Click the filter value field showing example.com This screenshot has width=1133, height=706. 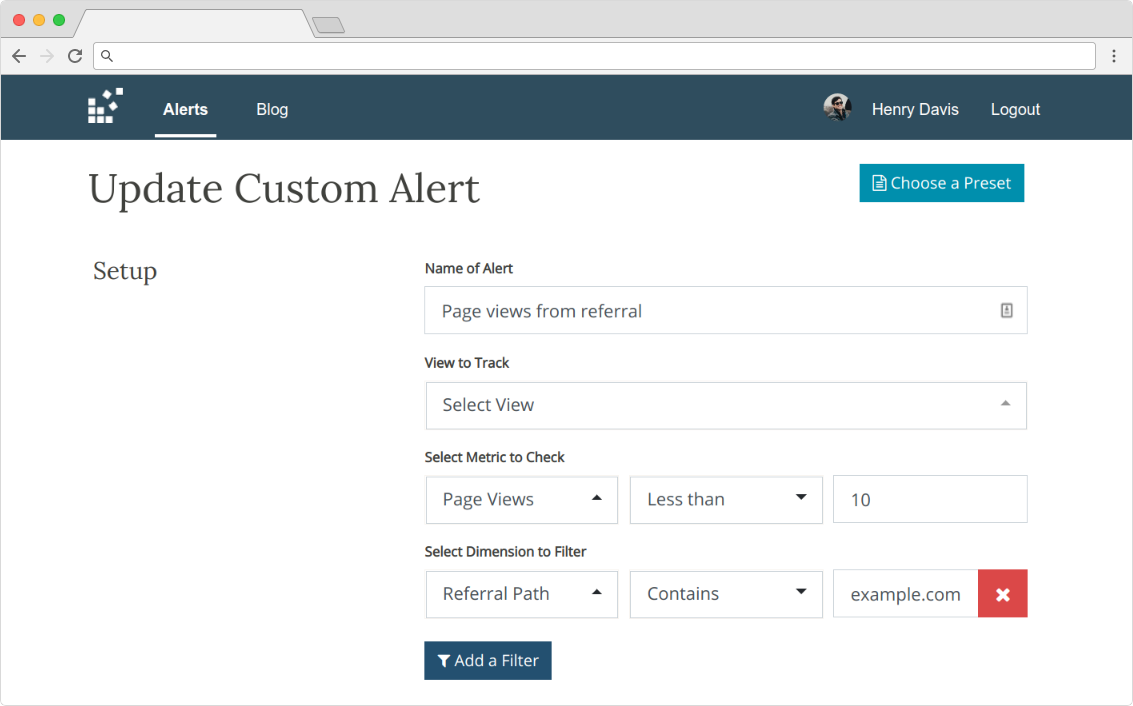point(905,594)
